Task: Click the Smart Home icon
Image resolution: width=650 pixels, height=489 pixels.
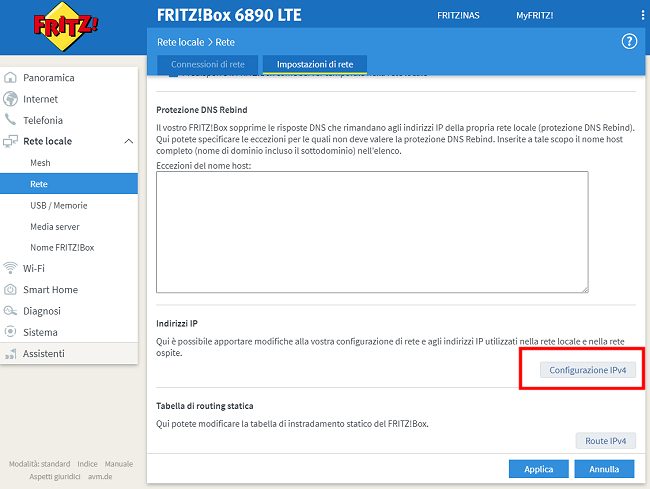Action: pyautogui.click(x=10, y=290)
